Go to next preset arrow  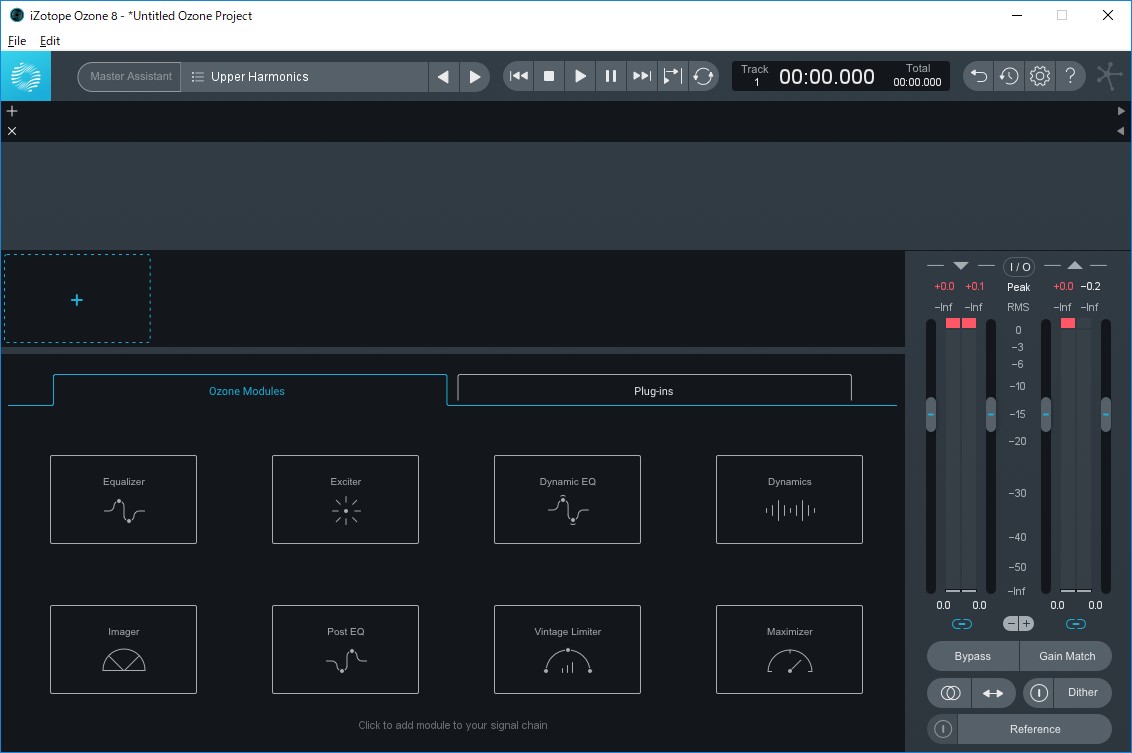[x=474, y=77]
